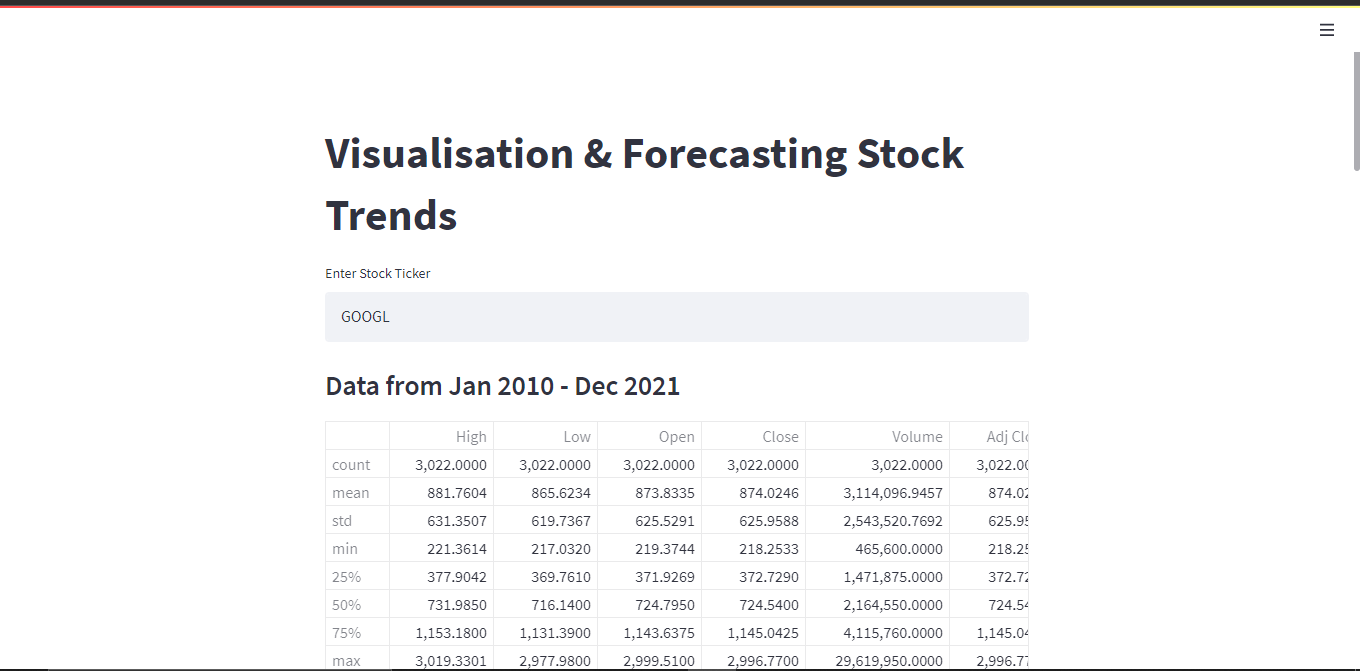The width and height of the screenshot is (1360, 671).
Task: Click the empty top-left corner cell of the table
Action: [x=357, y=436]
